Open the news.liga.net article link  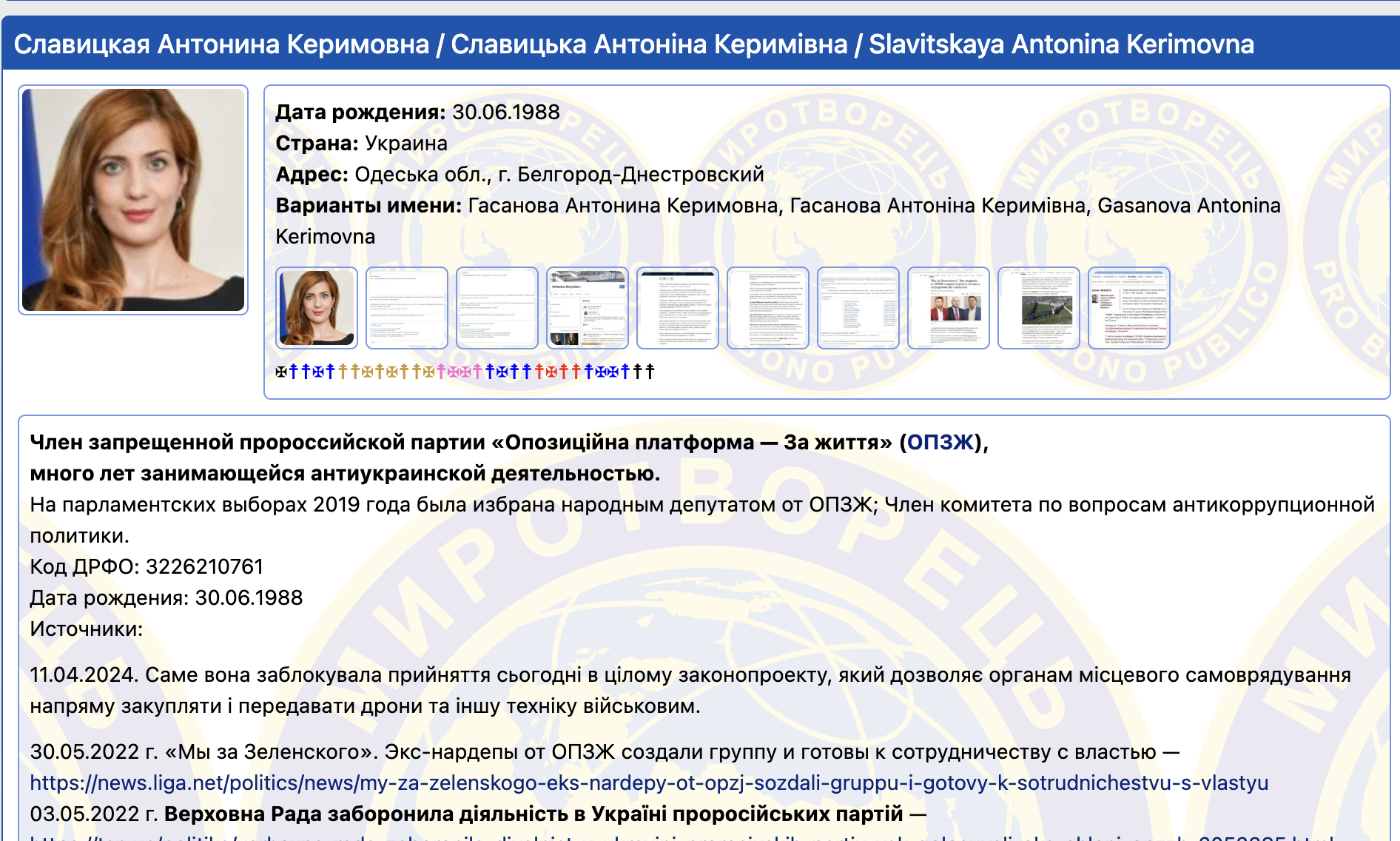(x=649, y=783)
